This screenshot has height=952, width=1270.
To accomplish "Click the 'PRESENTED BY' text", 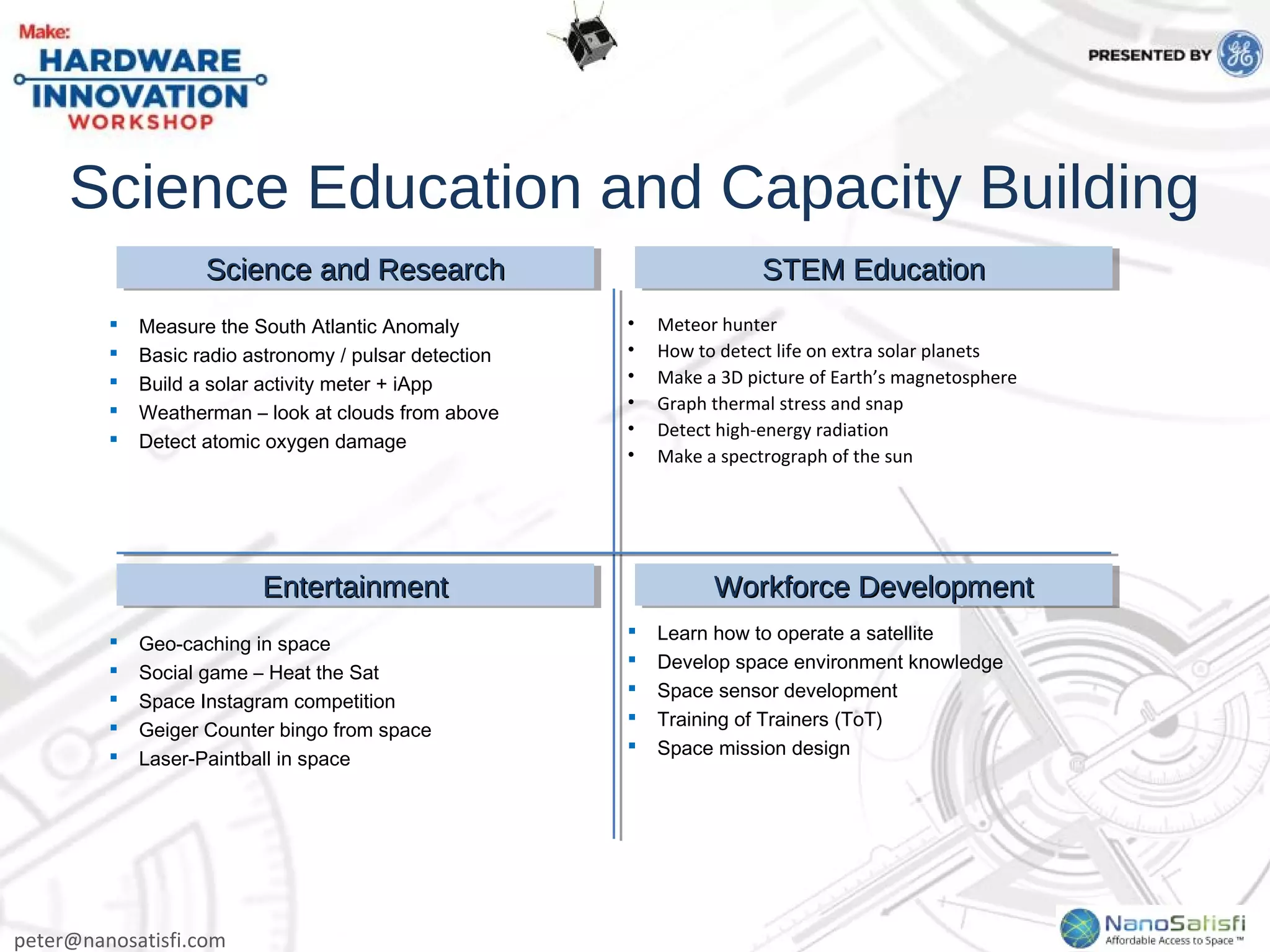I will [1149, 55].
